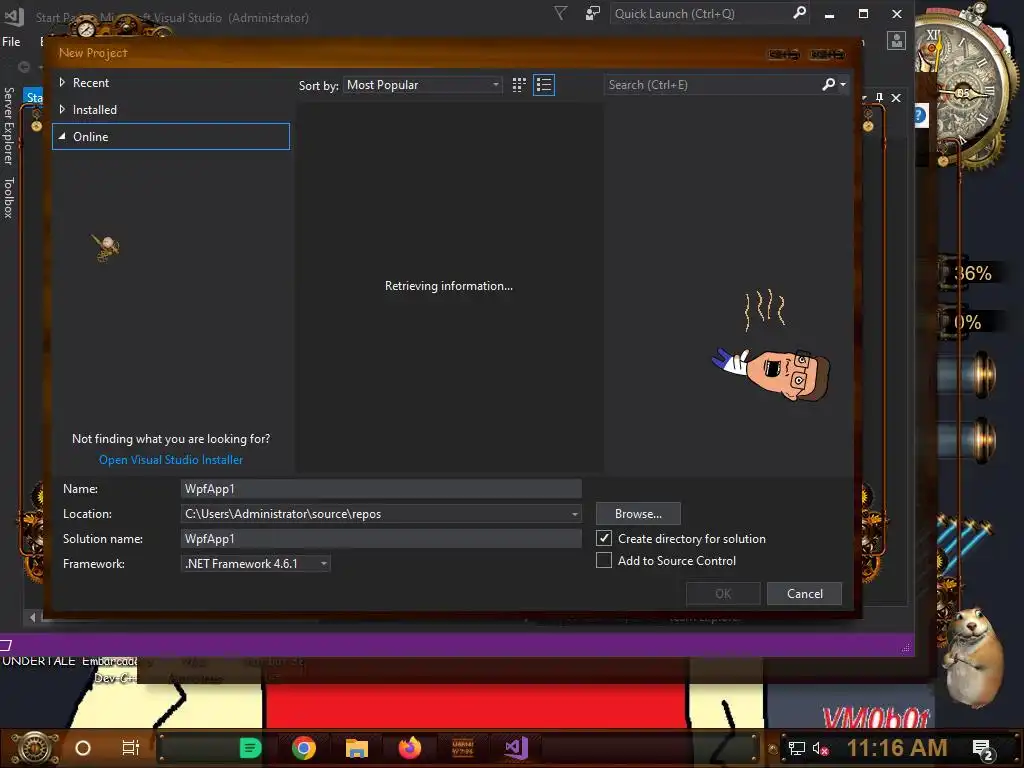Open the network tray icon

point(796,748)
